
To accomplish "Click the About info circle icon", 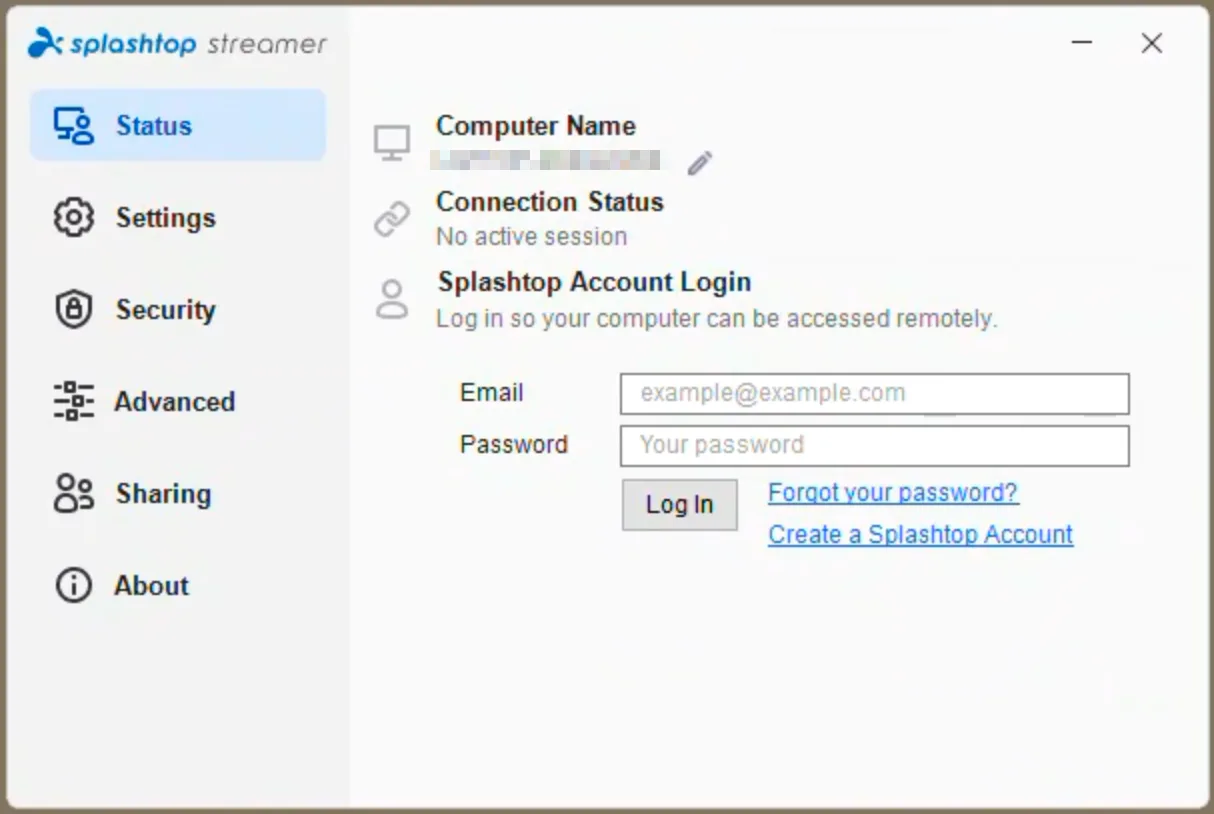I will (73, 585).
